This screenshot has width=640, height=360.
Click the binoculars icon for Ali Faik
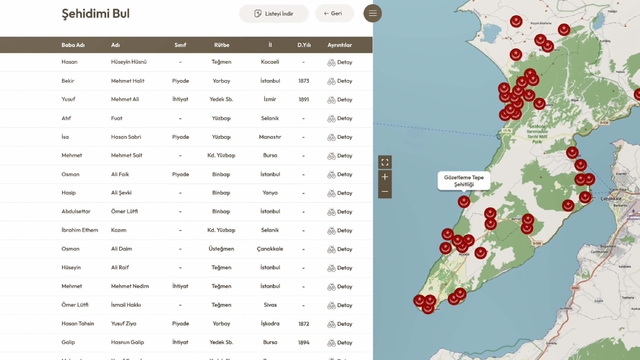tap(331, 175)
